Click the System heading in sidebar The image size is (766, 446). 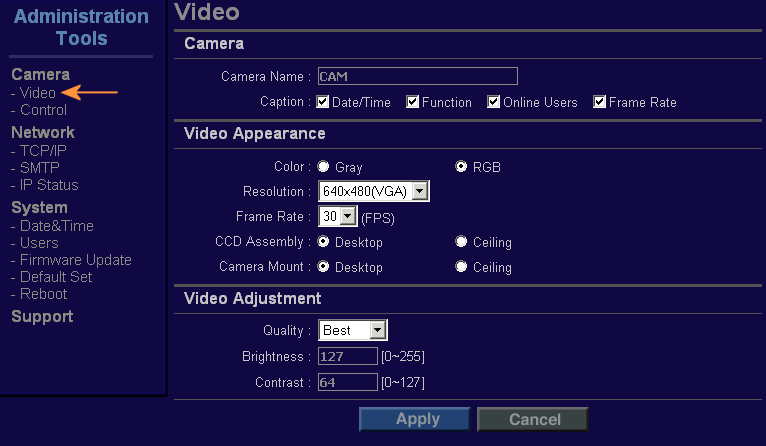pos(40,208)
